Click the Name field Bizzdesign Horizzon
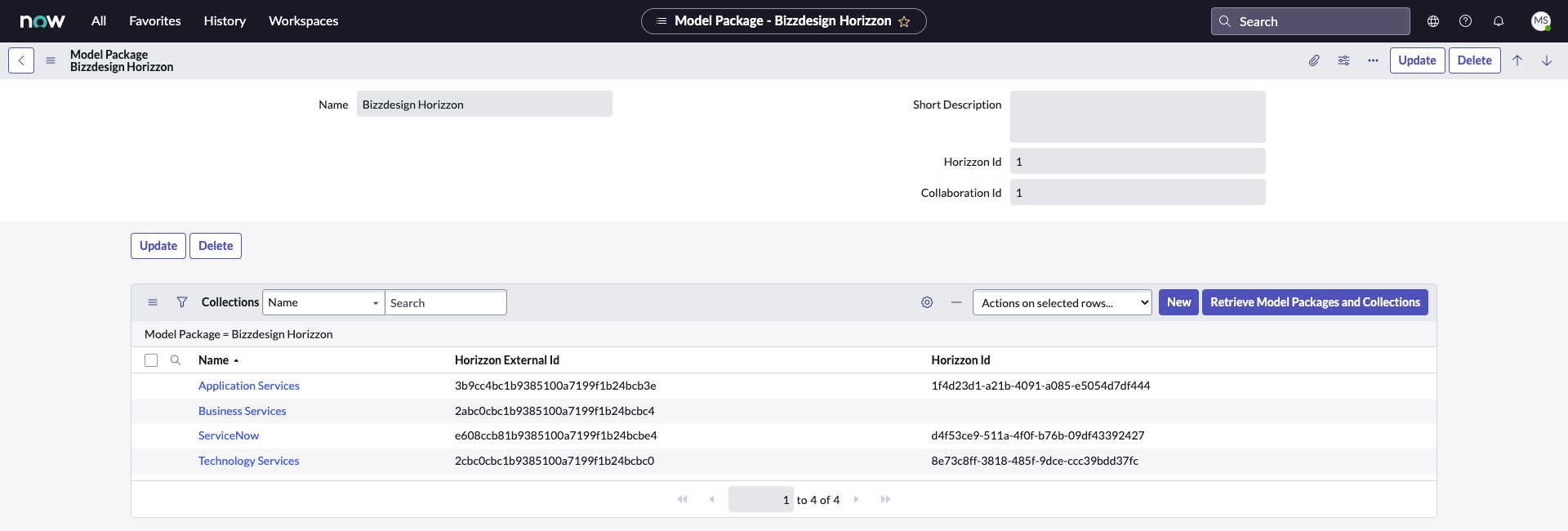This screenshot has width=1568, height=531. 484,104
